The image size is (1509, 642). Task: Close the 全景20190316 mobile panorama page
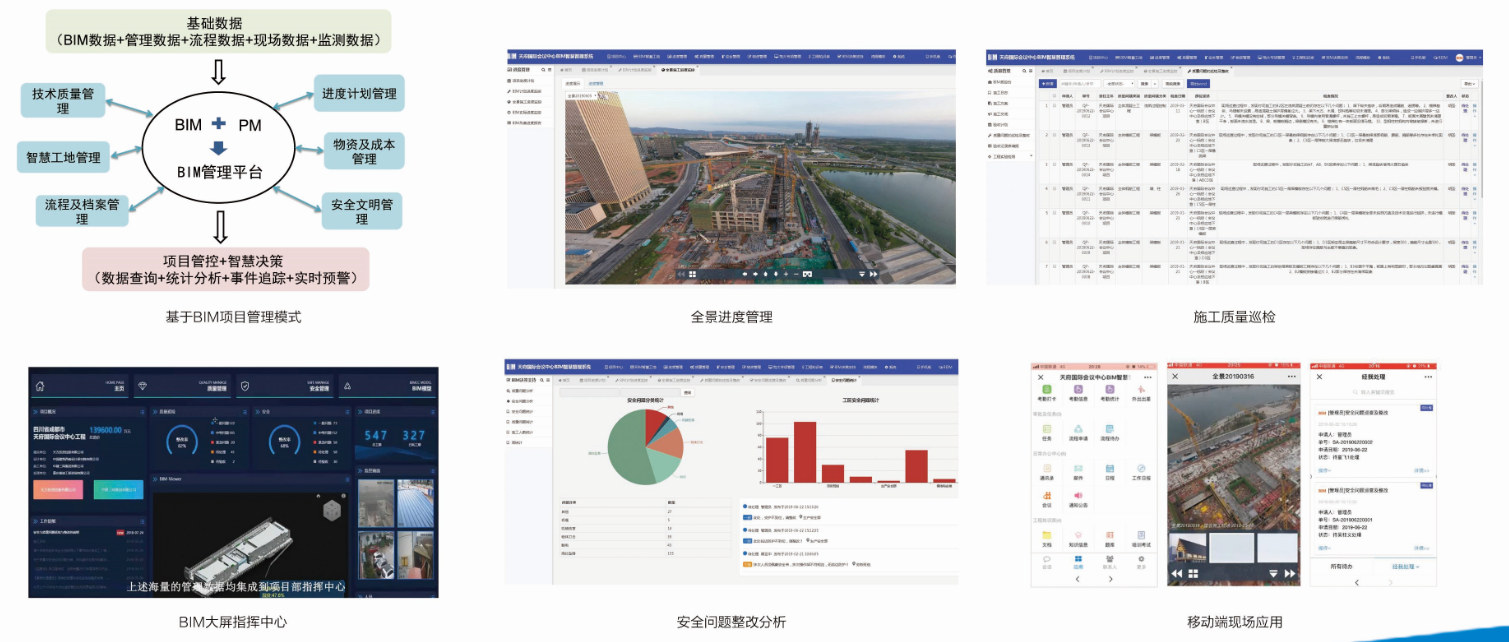click(x=1176, y=376)
